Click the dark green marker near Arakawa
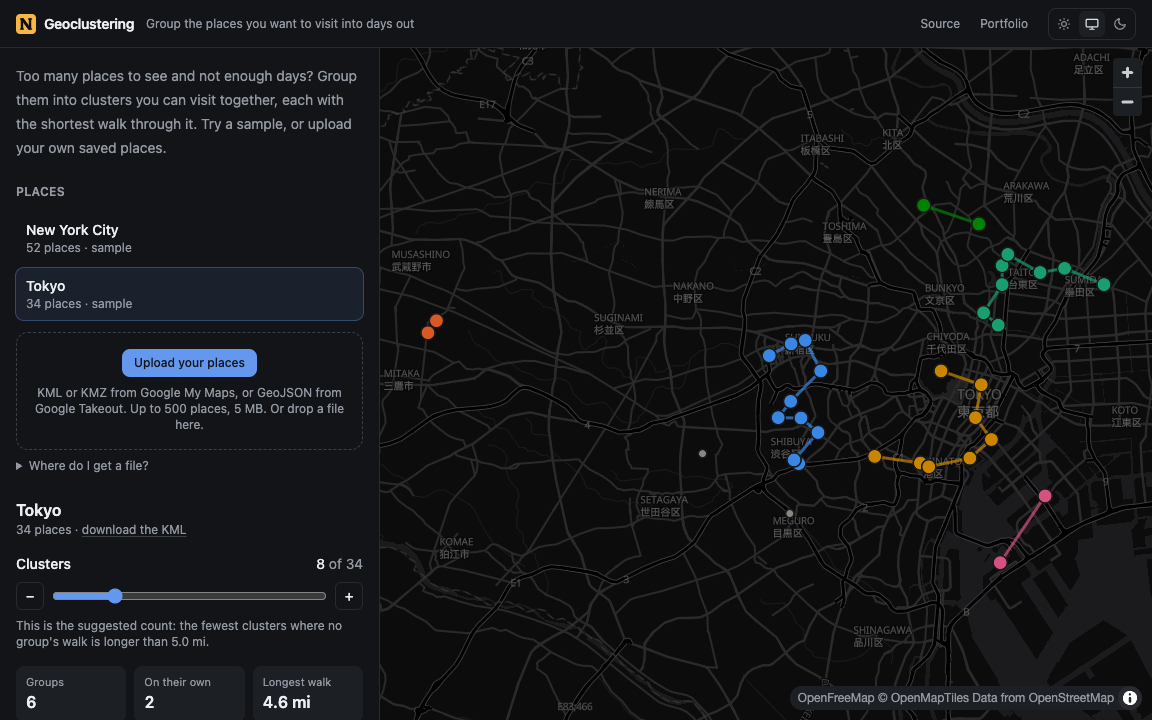Screen dimensions: 1152x720 click(x=979, y=224)
